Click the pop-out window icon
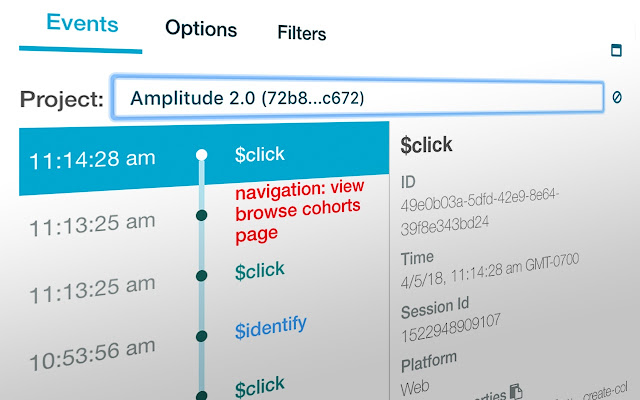 click(616, 51)
